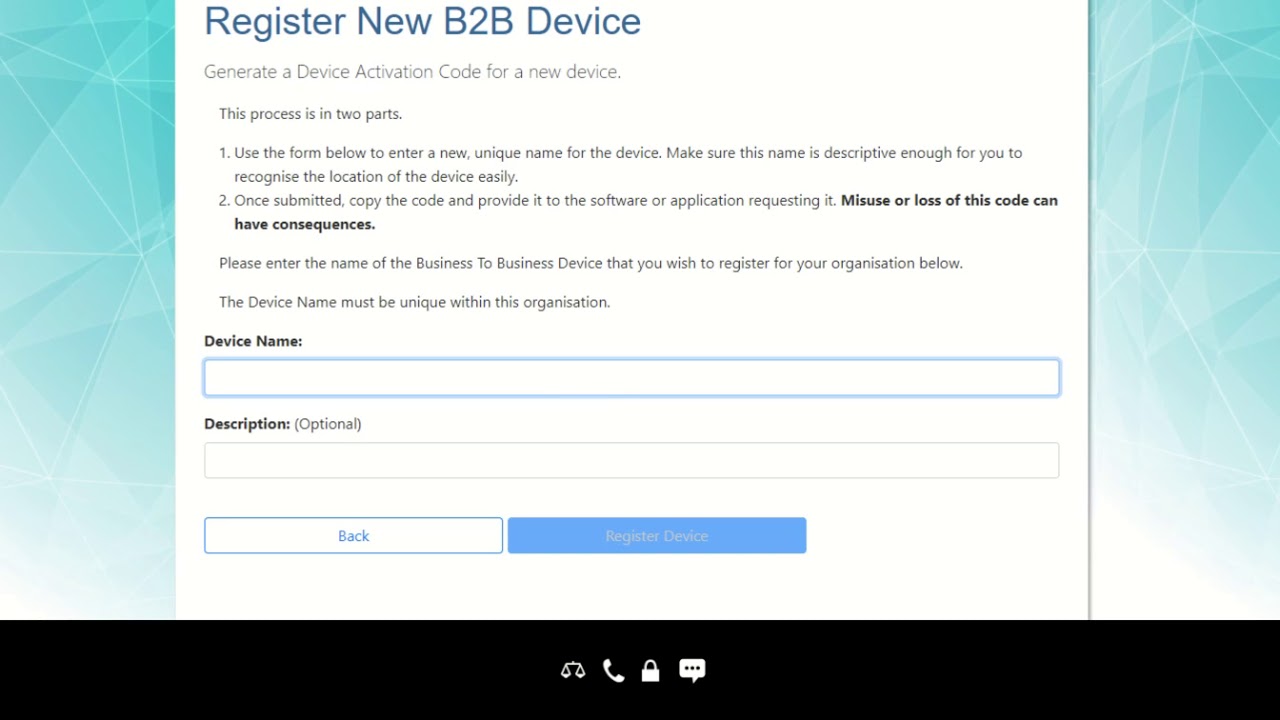This screenshot has width=1280, height=720.
Task: Click the padlock privacy icon
Action: [650, 670]
